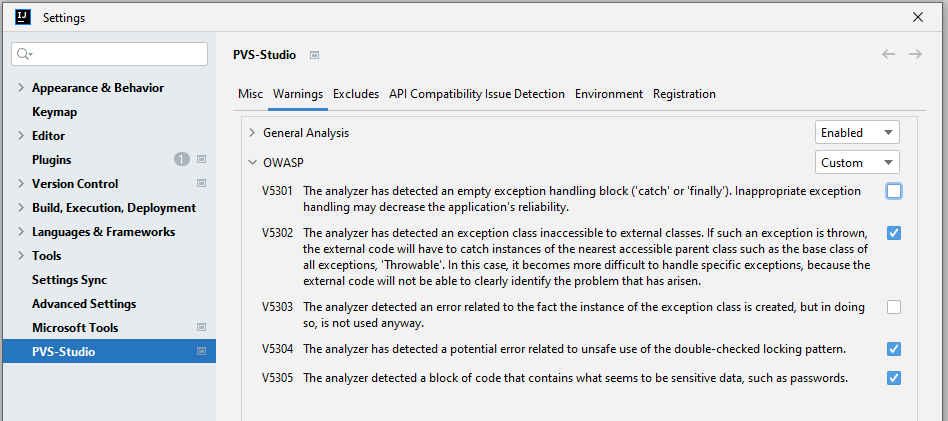948x421 pixels.
Task: Click the project icon beside Version Control
Action: click(201, 184)
